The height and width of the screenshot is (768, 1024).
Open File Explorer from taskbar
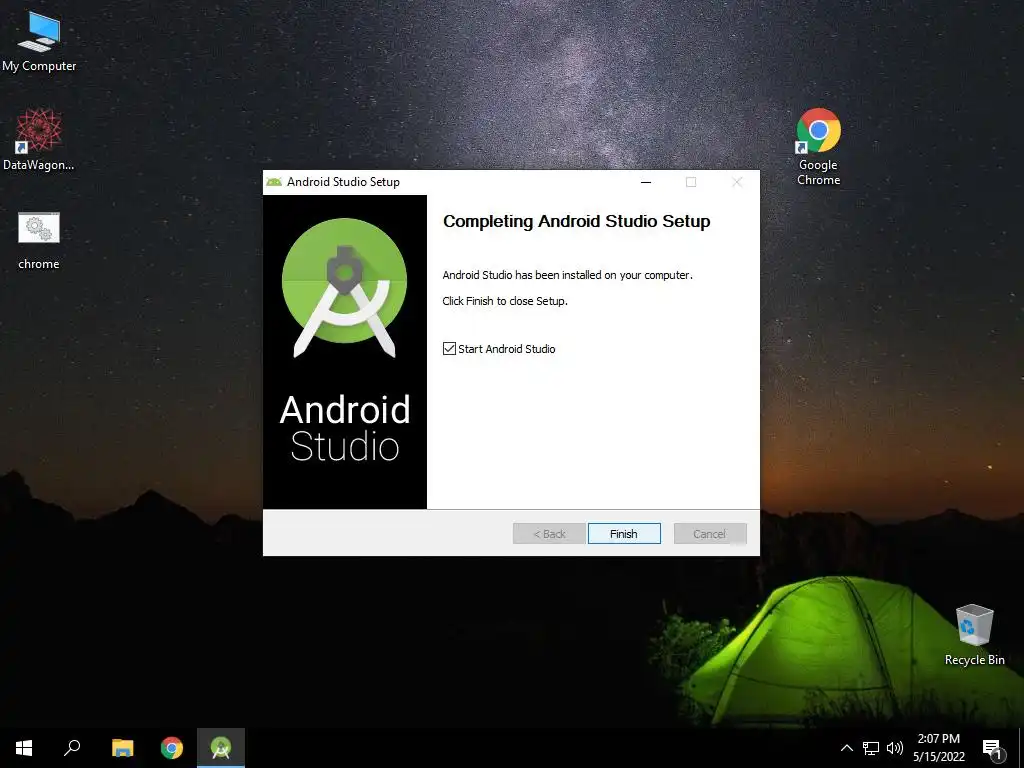(x=122, y=748)
